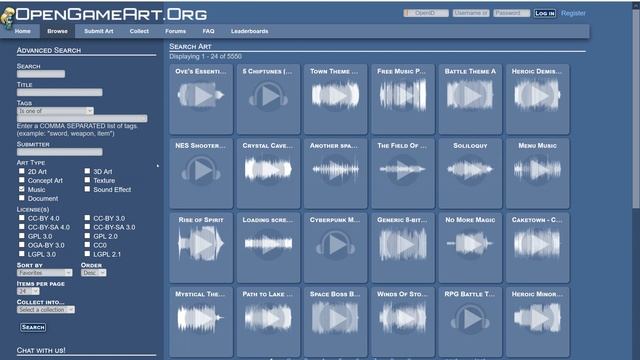Tick the GPL 3.0 license checkbox

pyautogui.click(x=22, y=236)
